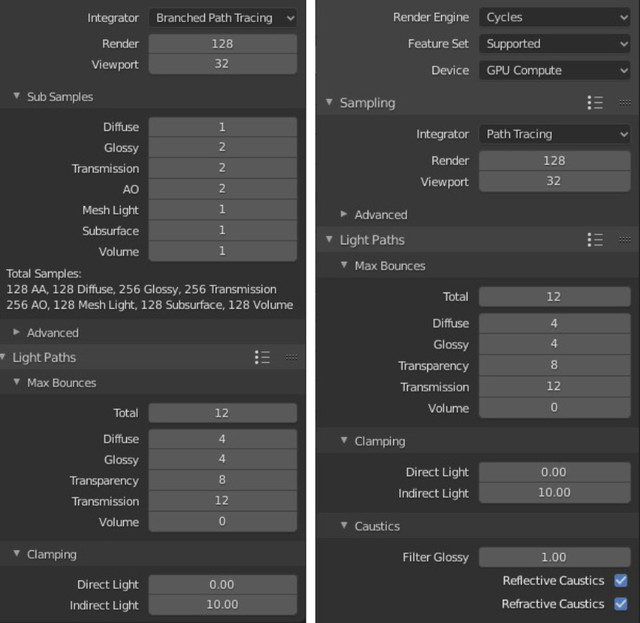Click Subsurface samples field
640x623 pixels.
click(x=222, y=231)
